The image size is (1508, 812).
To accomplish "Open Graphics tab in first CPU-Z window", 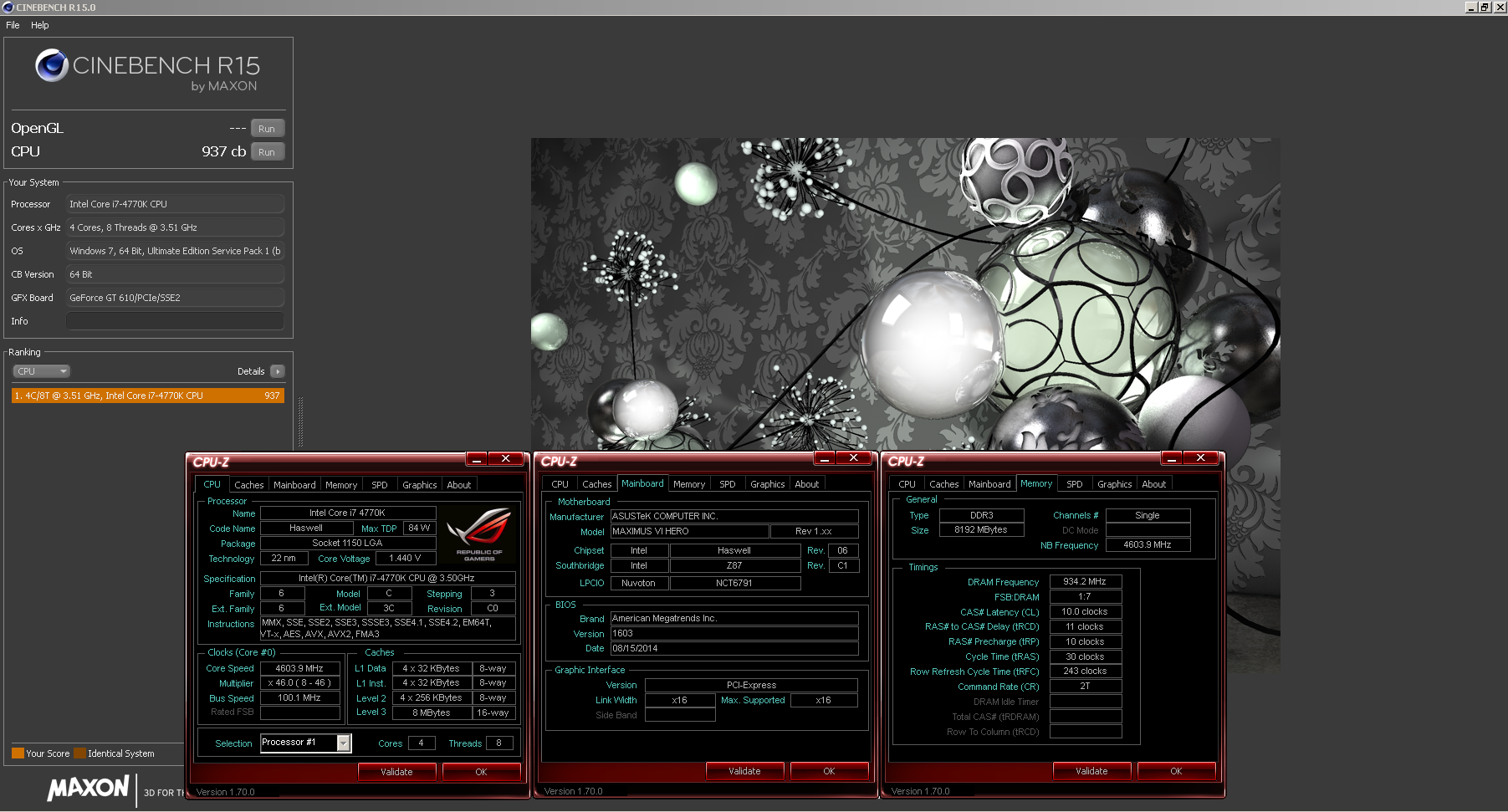I will [x=419, y=485].
